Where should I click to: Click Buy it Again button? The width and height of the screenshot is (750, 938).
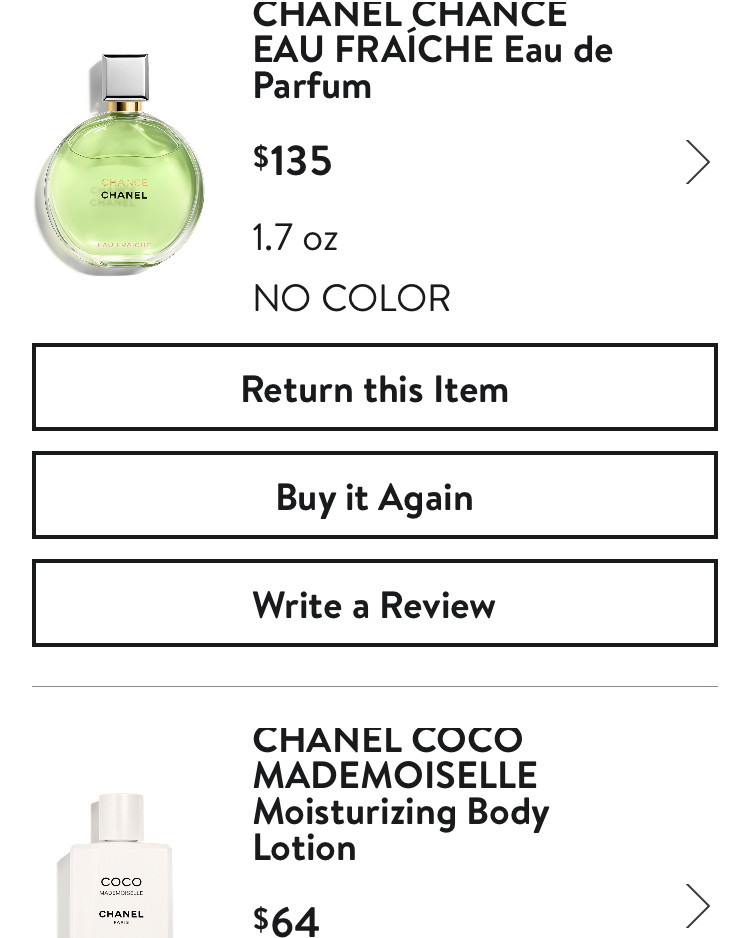pyautogui.click(x=375, y=495)
